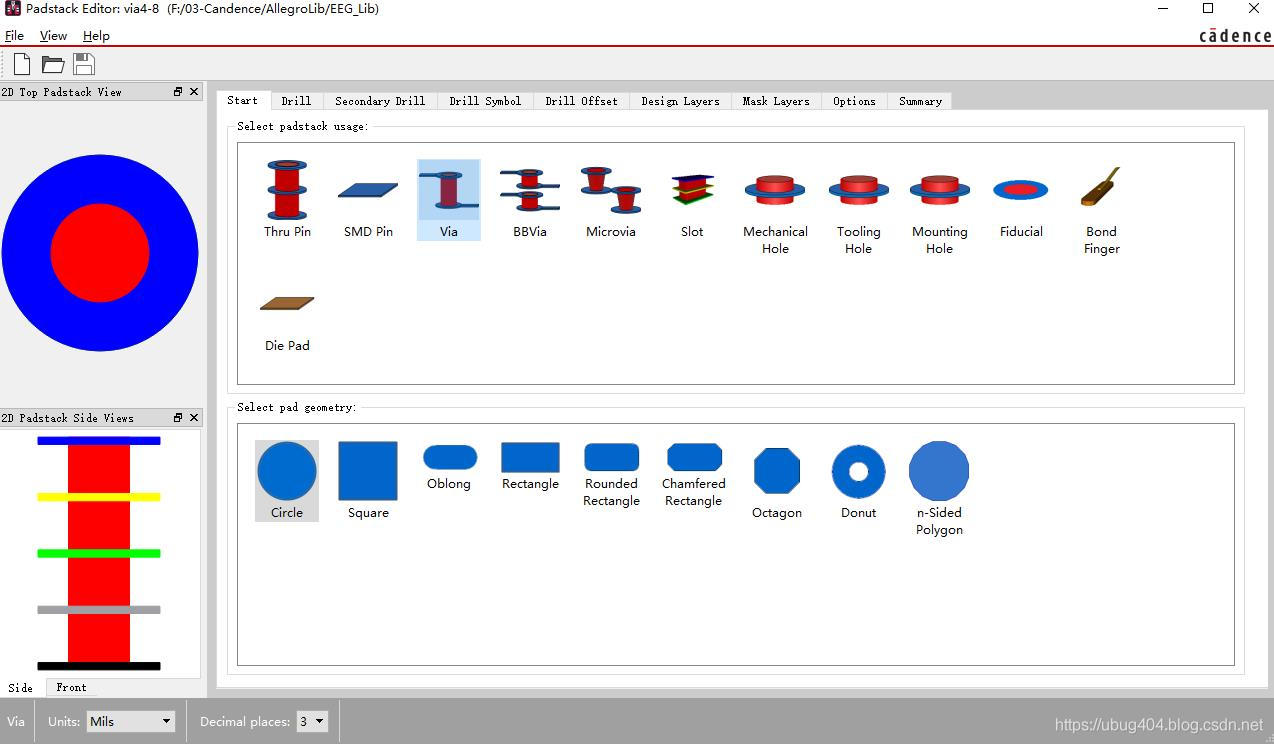Image resolution: width=1274 pixels, height=744 pixels.
Task: Select the BBVia padstack type
Action: [x=529, y=200]
